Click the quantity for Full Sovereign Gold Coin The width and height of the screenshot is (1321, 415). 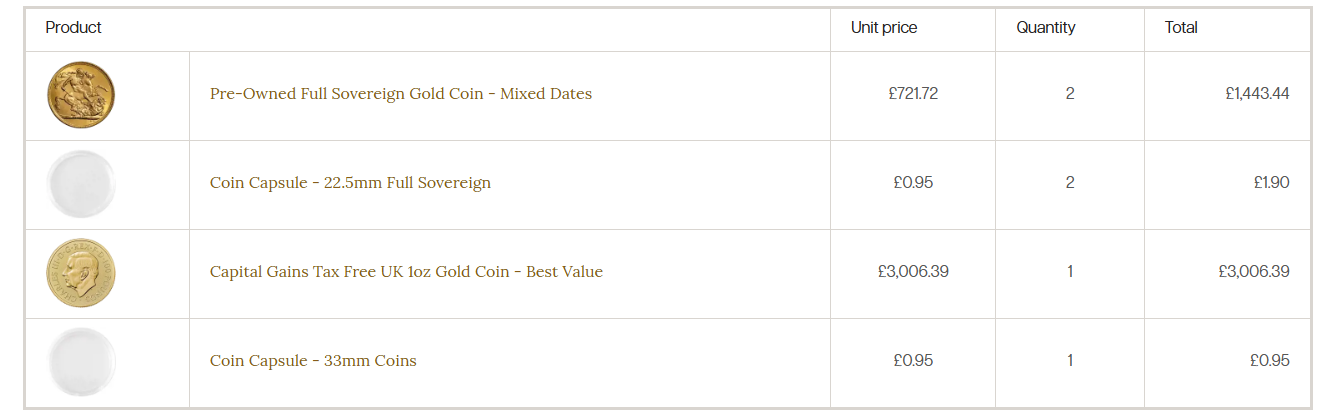(1070, 94)
